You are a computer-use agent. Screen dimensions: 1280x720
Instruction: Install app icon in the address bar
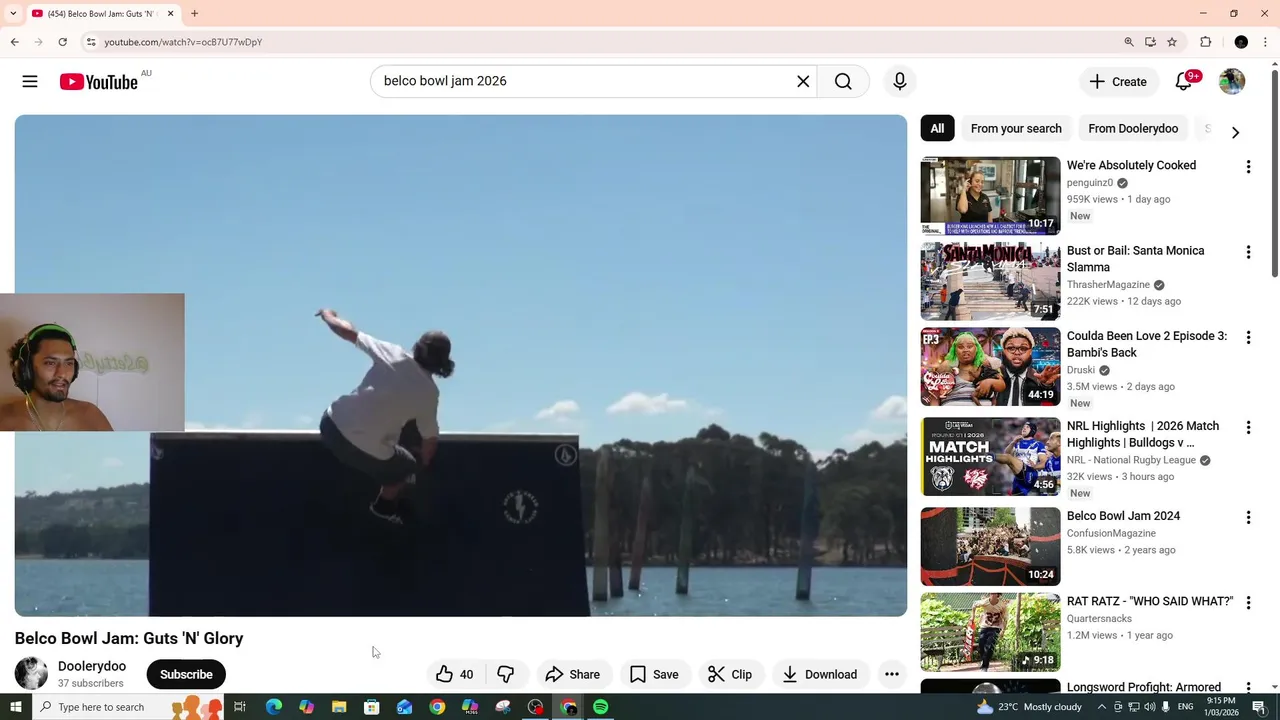(x=1150, y=42)
